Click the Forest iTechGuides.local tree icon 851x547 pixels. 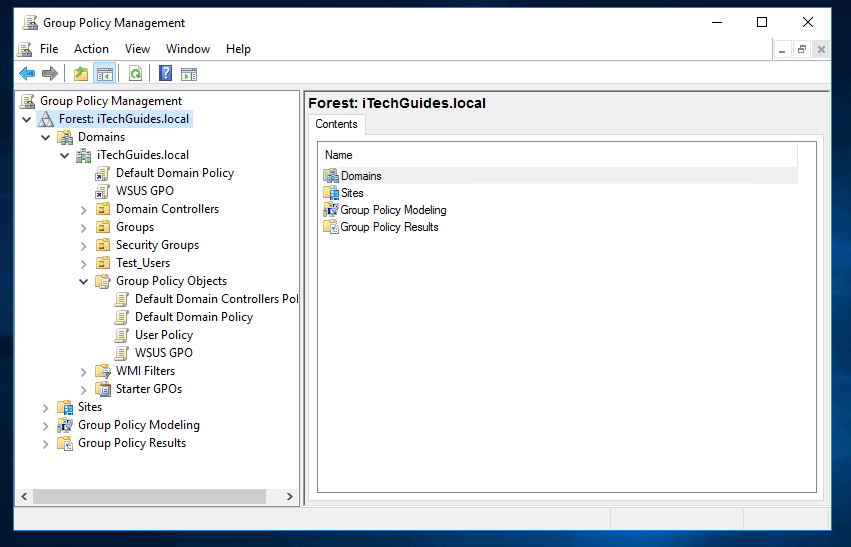tap(46, 119)
